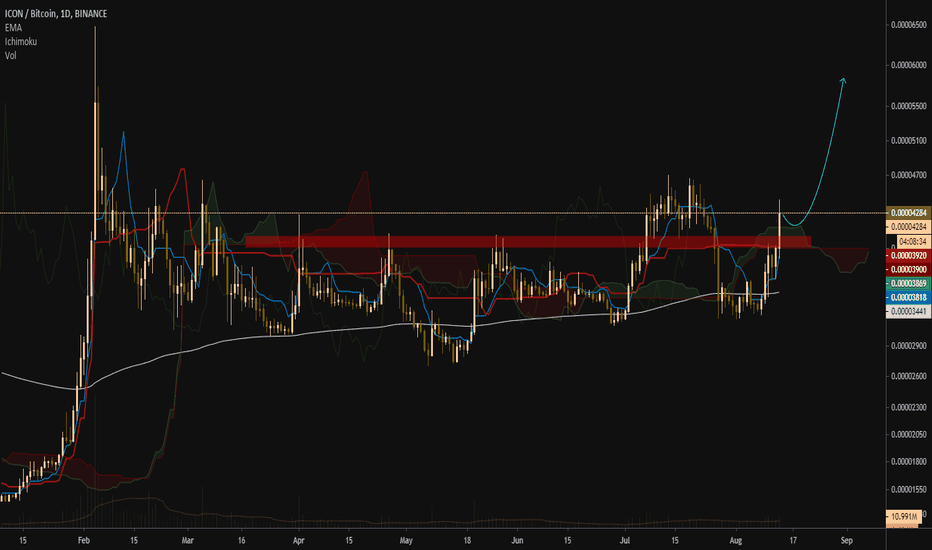Click the blue 0.00003818 price tag

(x=908, y=297)
